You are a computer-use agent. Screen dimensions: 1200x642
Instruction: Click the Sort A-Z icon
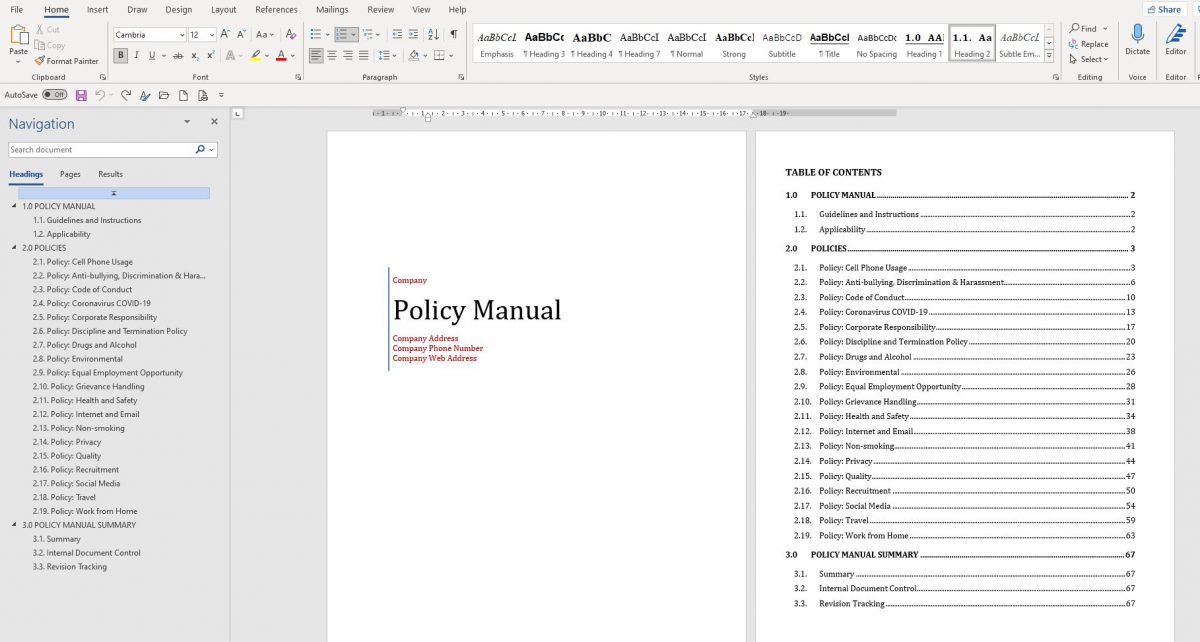(433, 35)
